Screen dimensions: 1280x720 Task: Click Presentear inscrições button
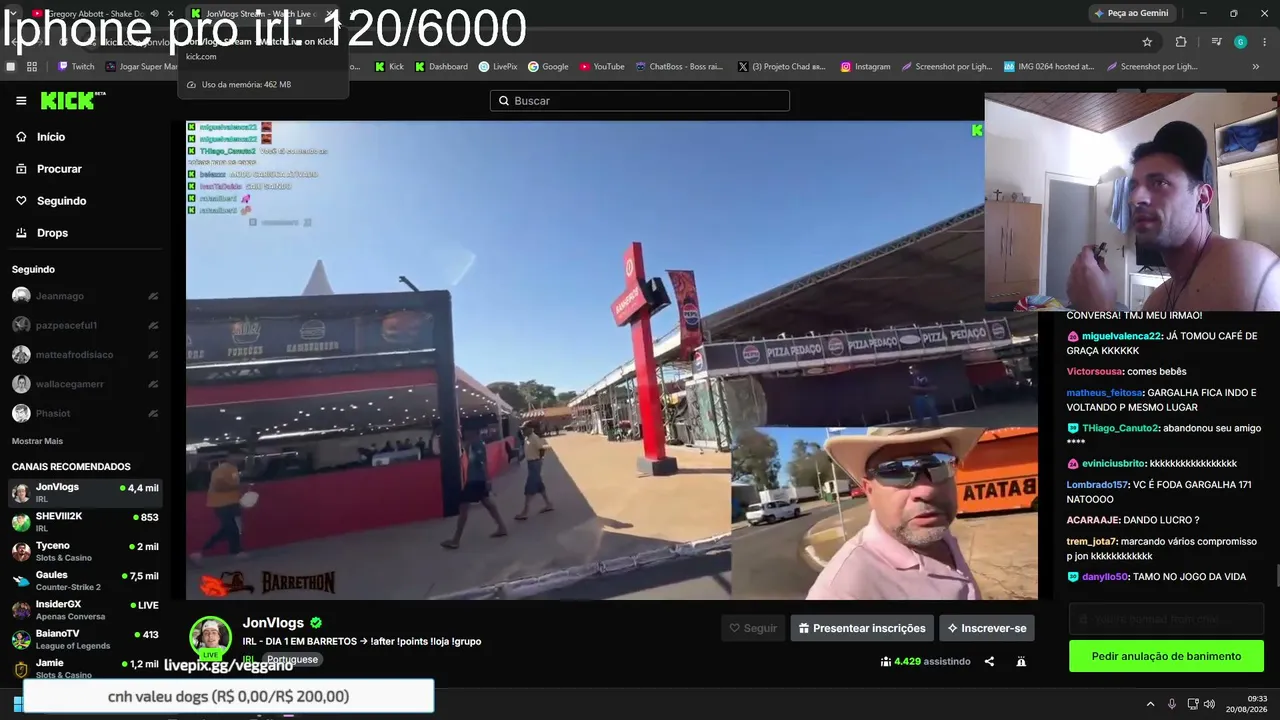862,628
